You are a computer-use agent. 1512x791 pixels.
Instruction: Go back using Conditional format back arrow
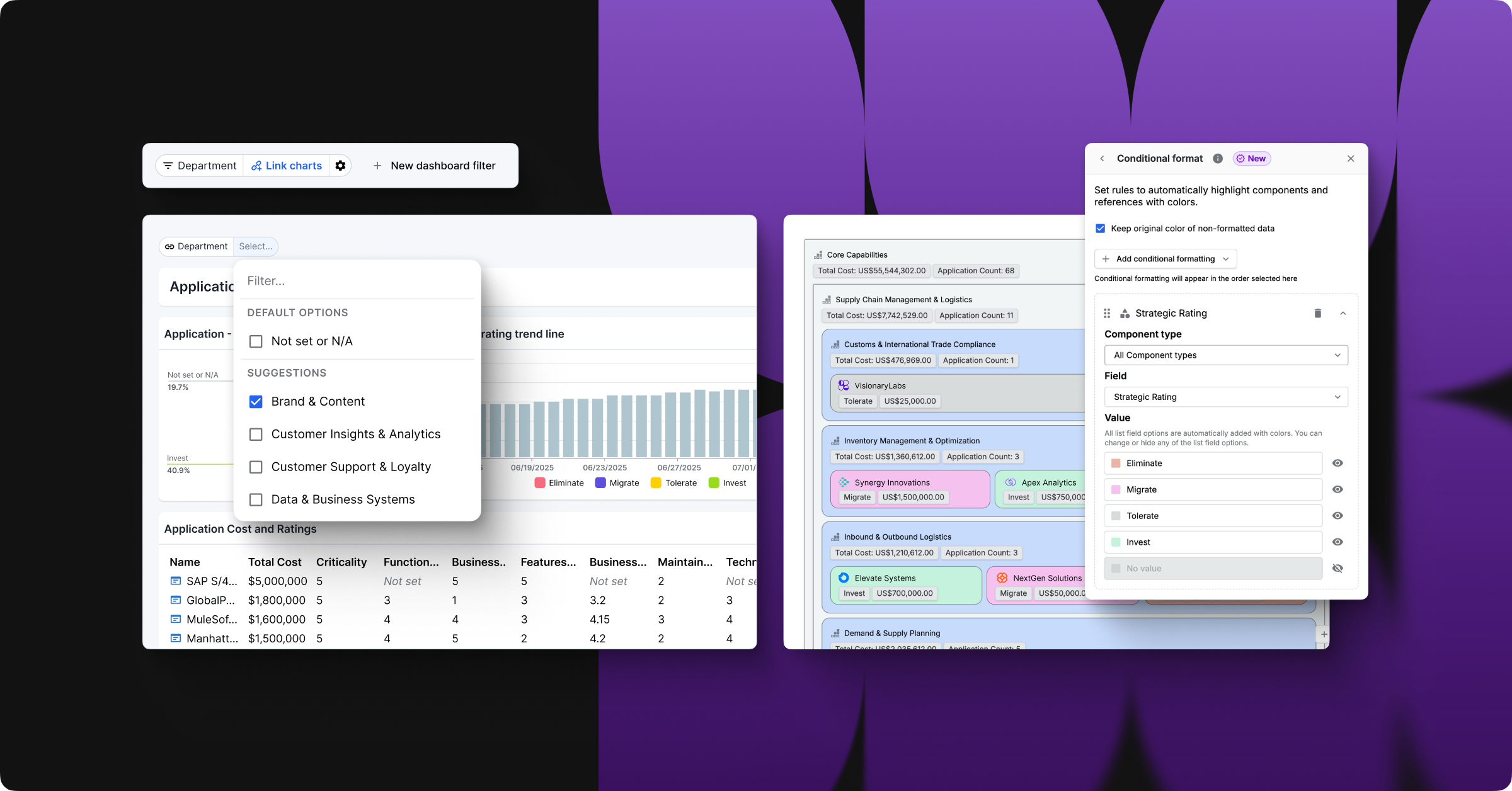click(1102, 159)
